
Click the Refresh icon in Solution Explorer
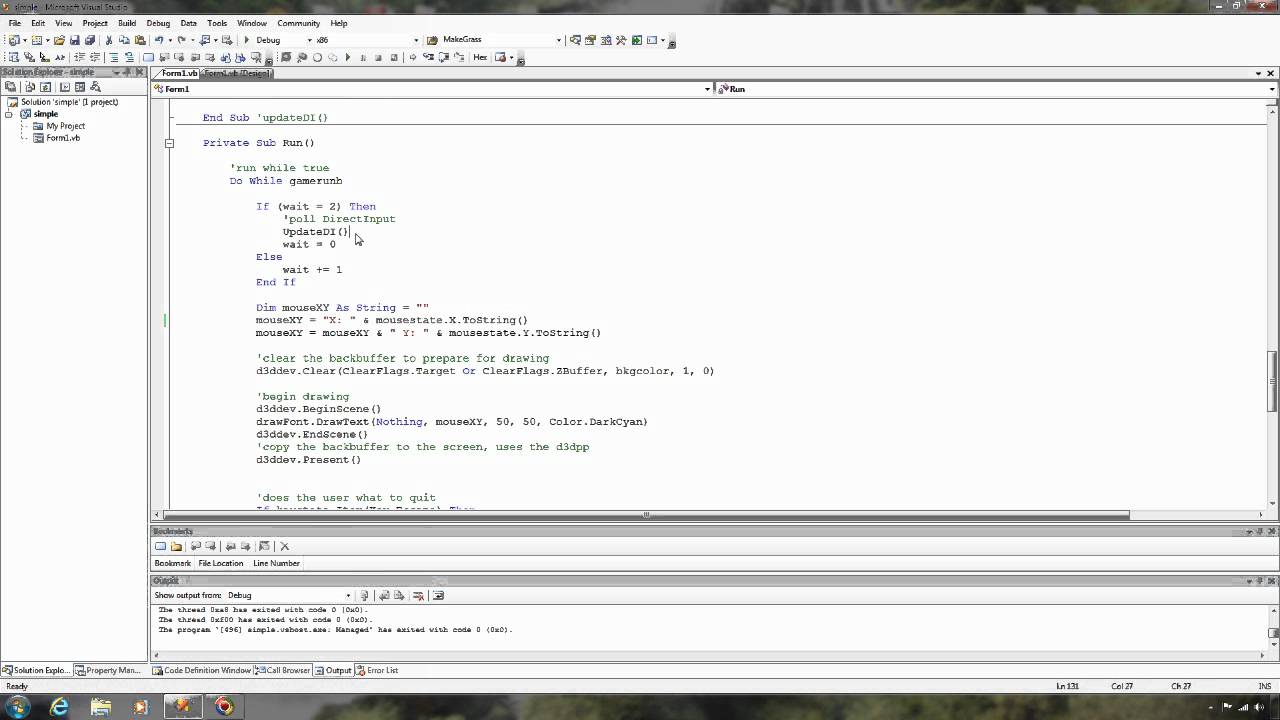[45, 87]
